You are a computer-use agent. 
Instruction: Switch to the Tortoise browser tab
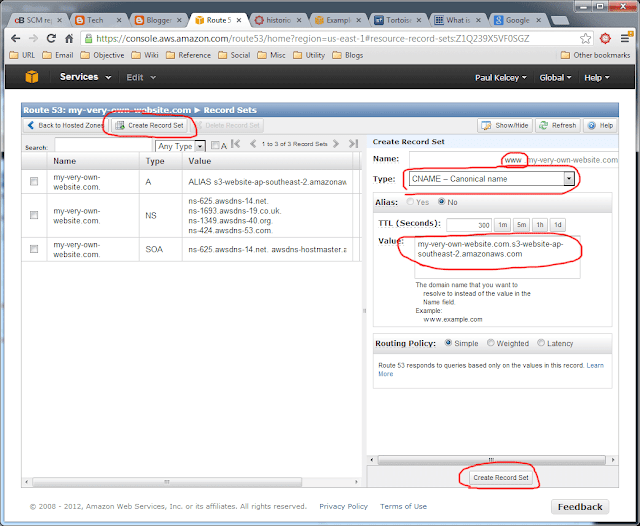(398, 20)
